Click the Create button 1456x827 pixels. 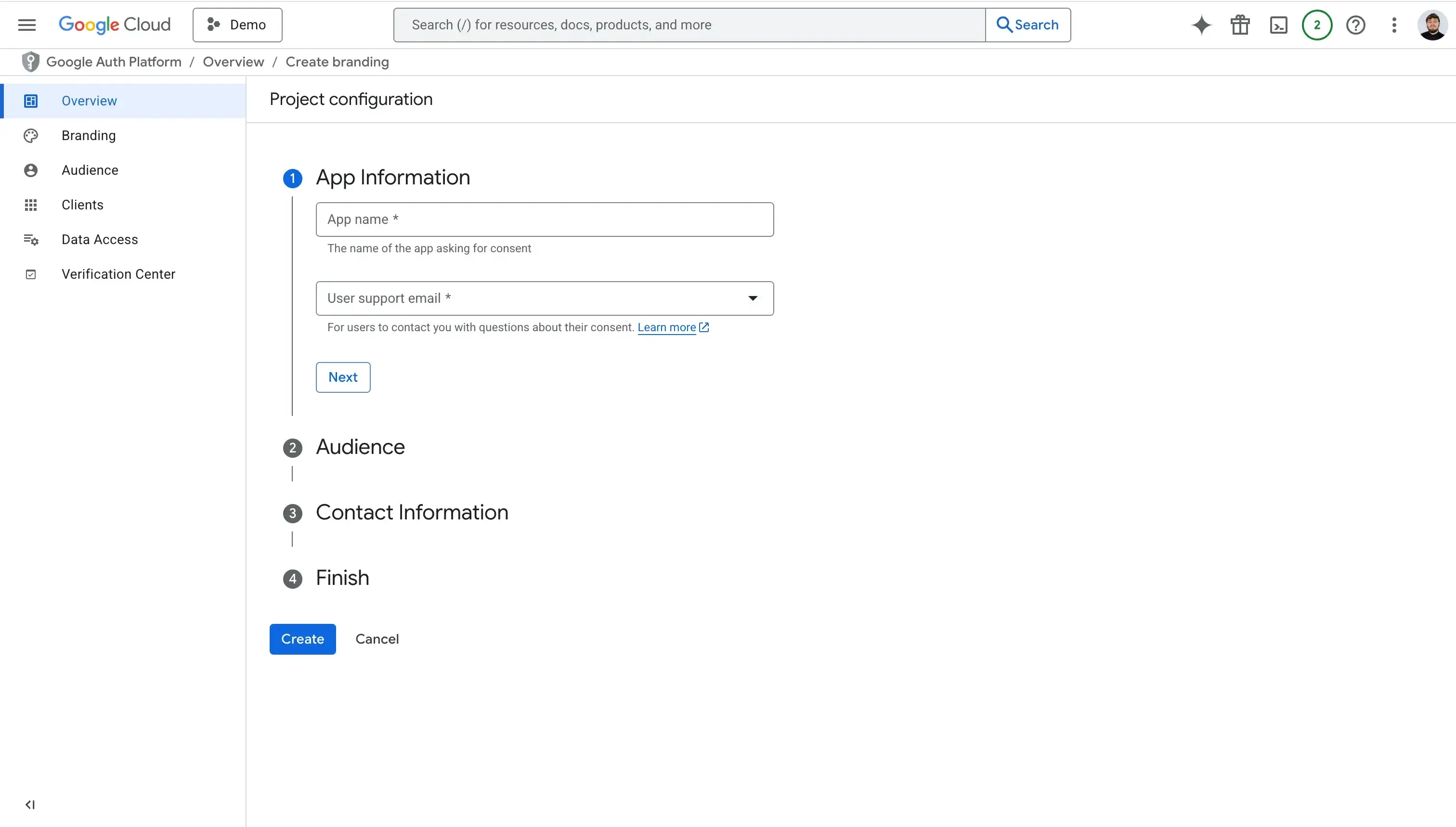tap(302, 638)
